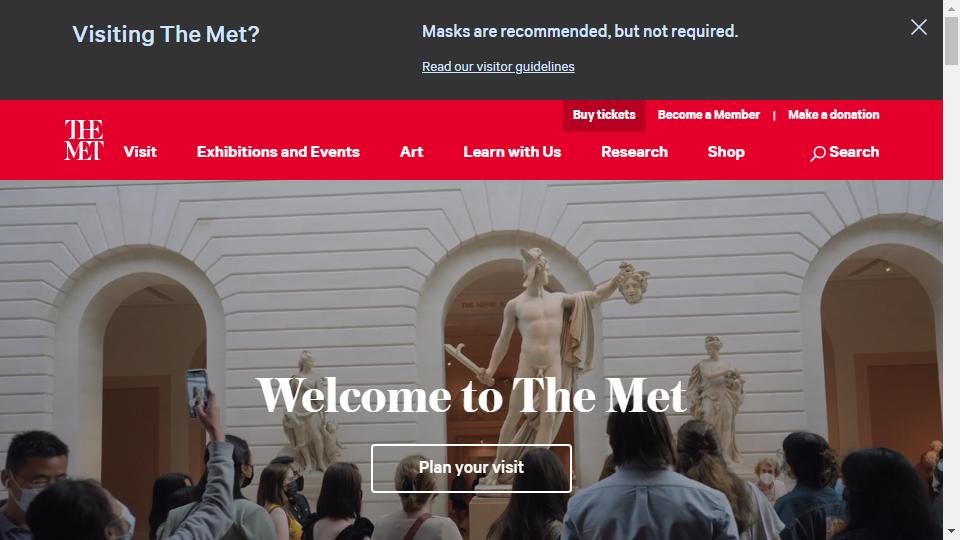
Task: Click Become a Member link
Action: 708,114
